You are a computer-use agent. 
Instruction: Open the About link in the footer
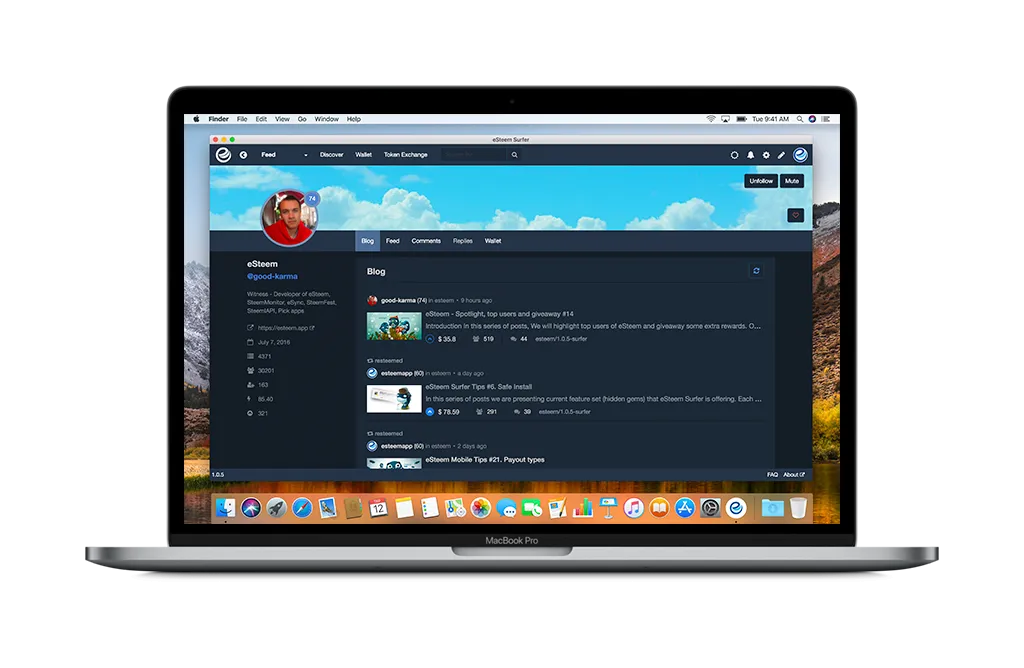pyautogui.click(x=793, y=475)
